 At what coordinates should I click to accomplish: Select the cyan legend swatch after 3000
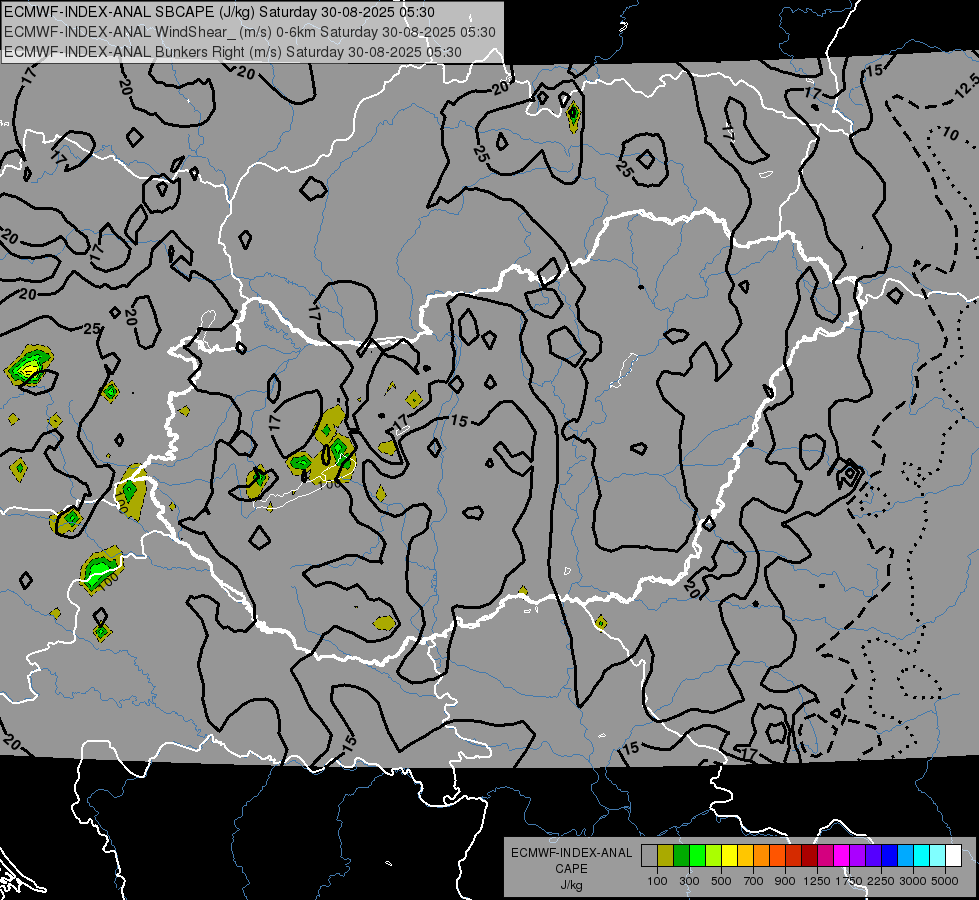click(x=922, y=855)
